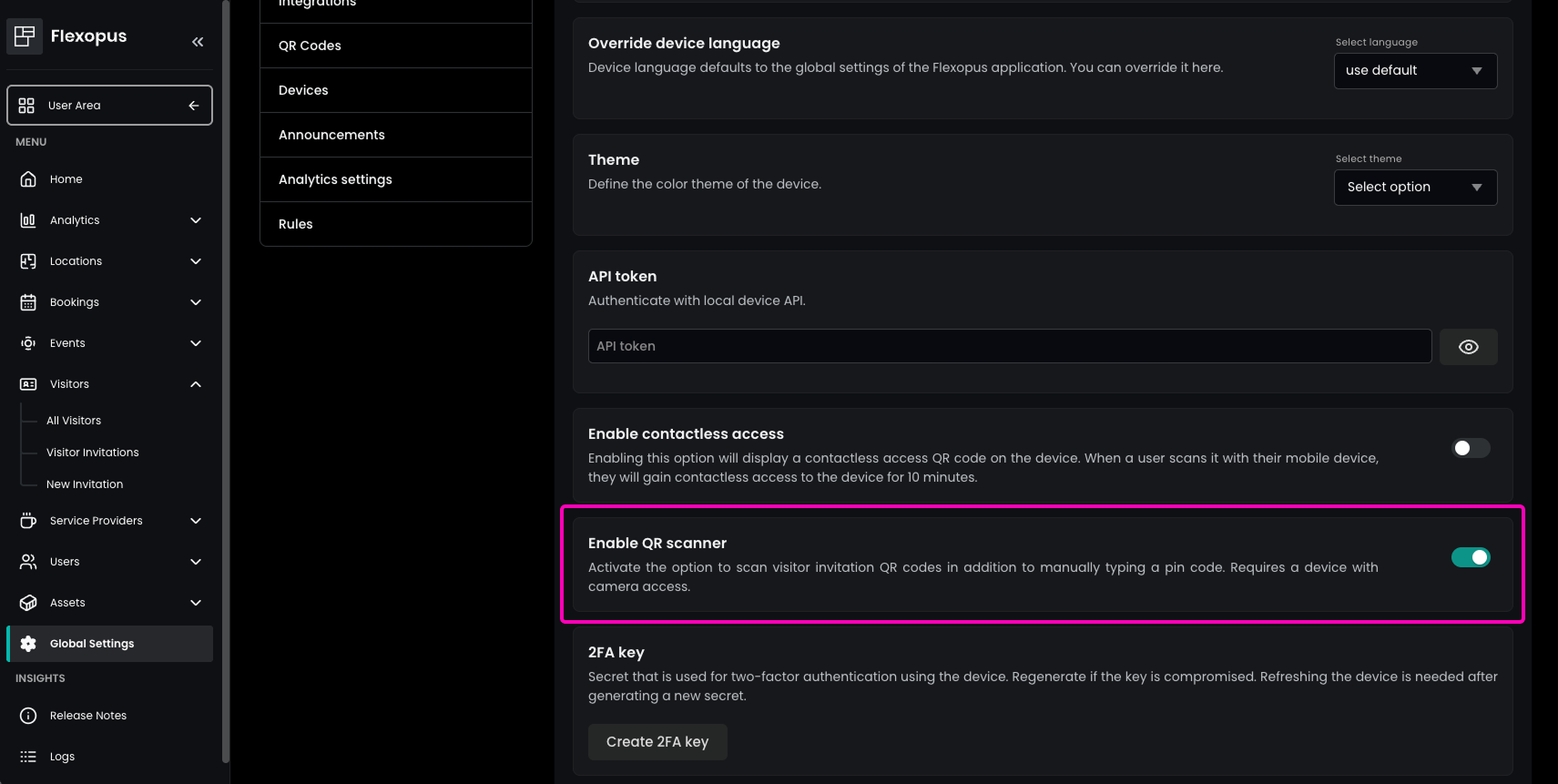Open the Devices settings tab

395,90
